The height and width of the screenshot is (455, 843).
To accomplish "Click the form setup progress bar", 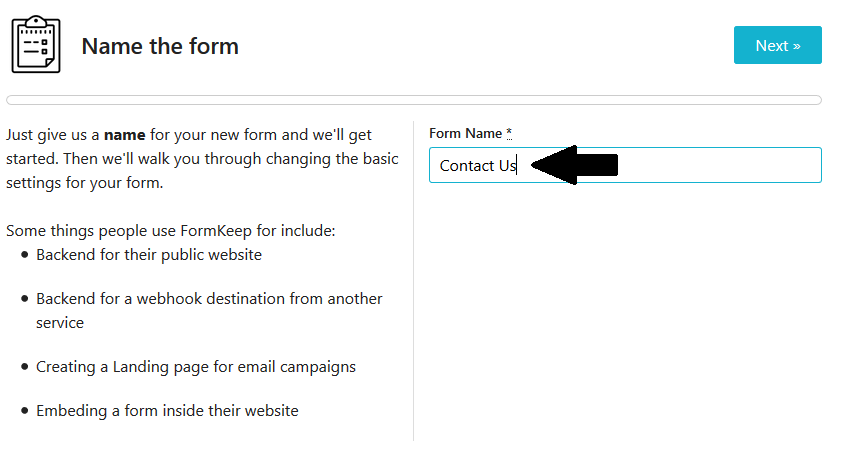I will pyautogui.click(x=413, y=100).
